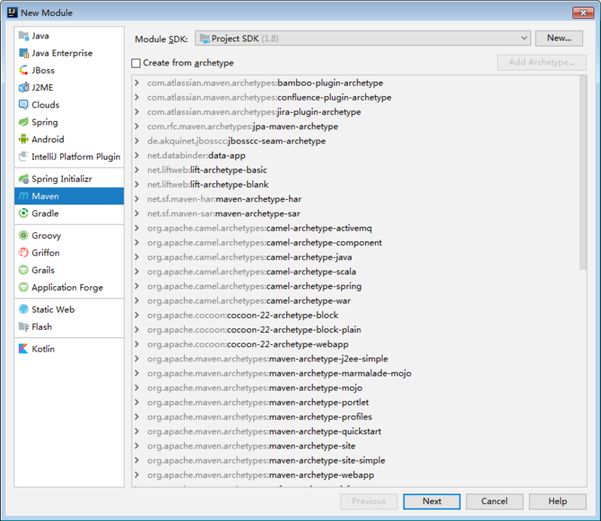Expand the lift-archetype-basic node
Screen dimensions: 601x521
point(136,170)
